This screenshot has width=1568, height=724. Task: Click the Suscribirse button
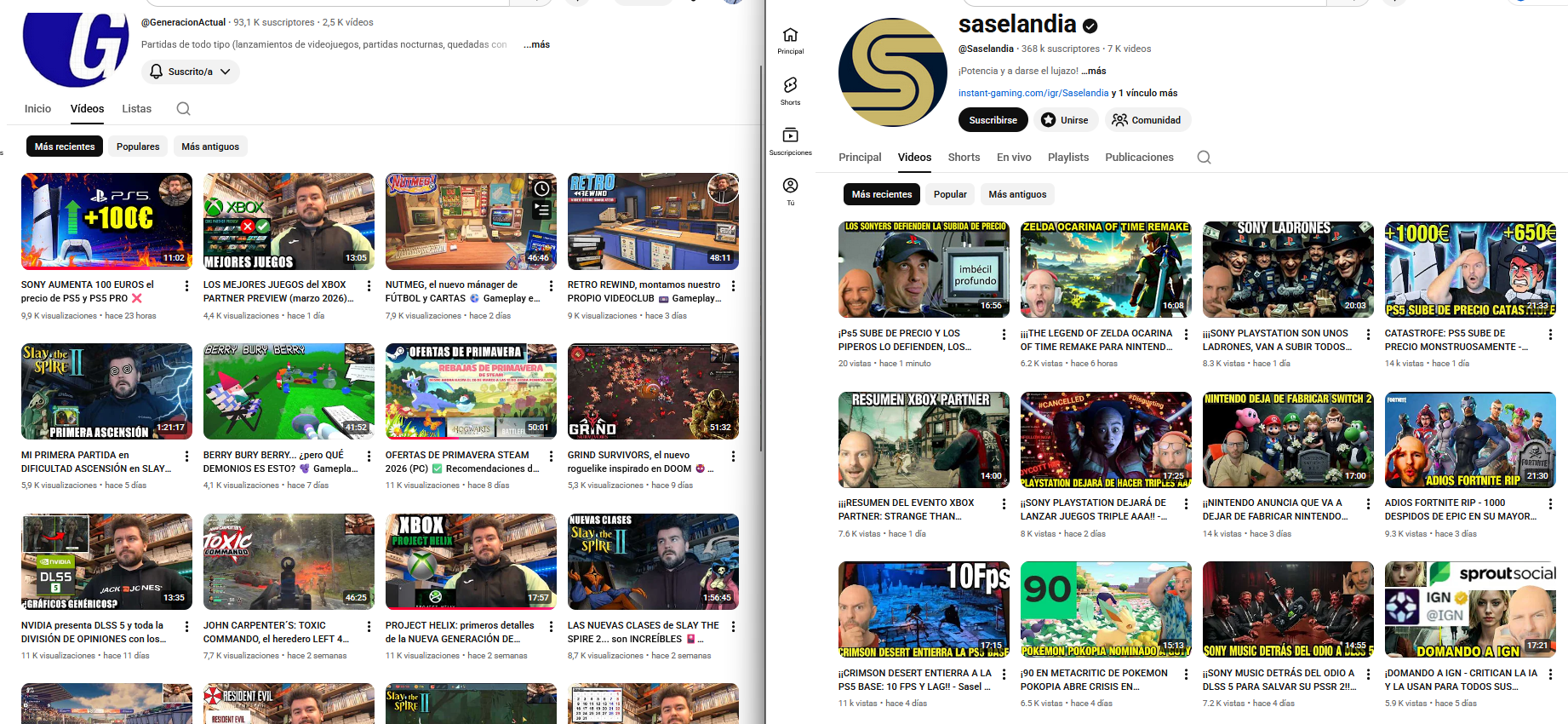(x=993, y=120)
